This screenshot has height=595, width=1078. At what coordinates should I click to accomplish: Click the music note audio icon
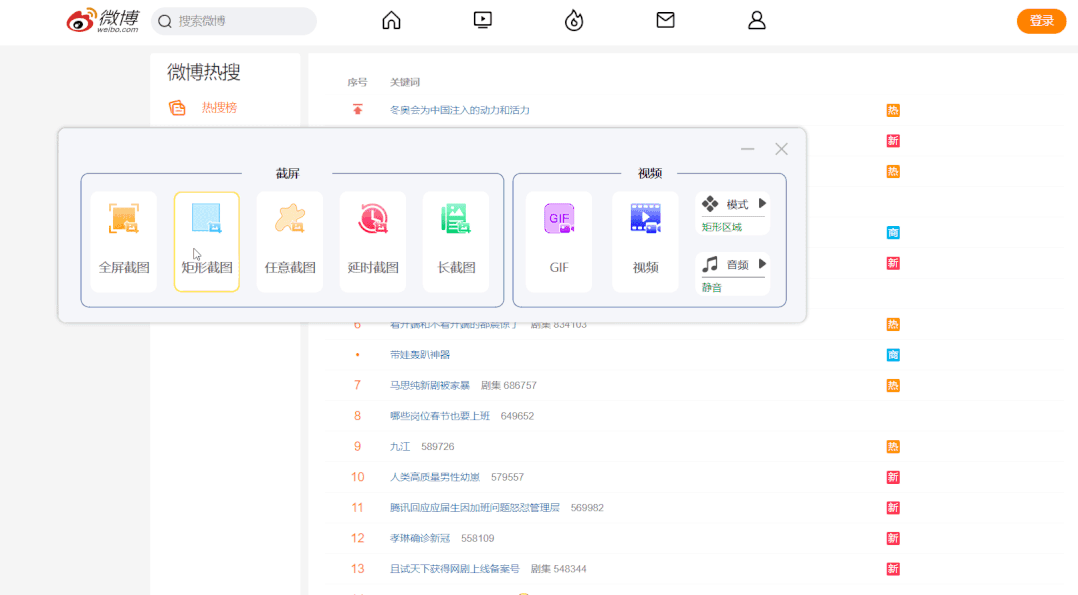710,264
